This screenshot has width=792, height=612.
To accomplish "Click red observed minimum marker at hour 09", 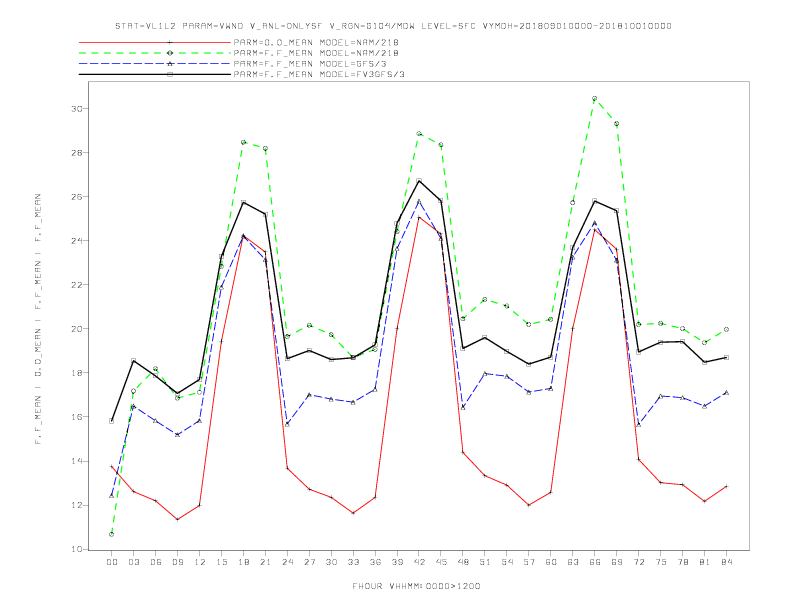I will 177,519.
